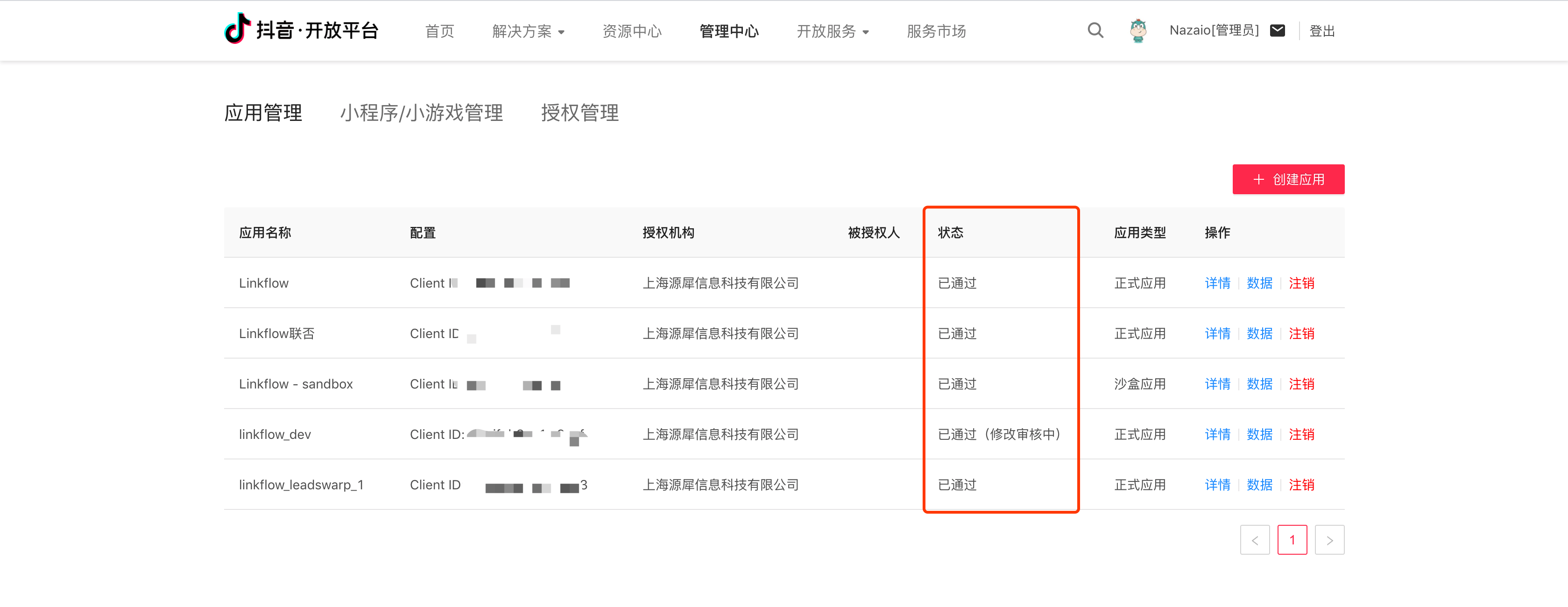This screenshot has height=607, width=1568.
Task: Go to next page arrow
Action: pos(1329,540)
